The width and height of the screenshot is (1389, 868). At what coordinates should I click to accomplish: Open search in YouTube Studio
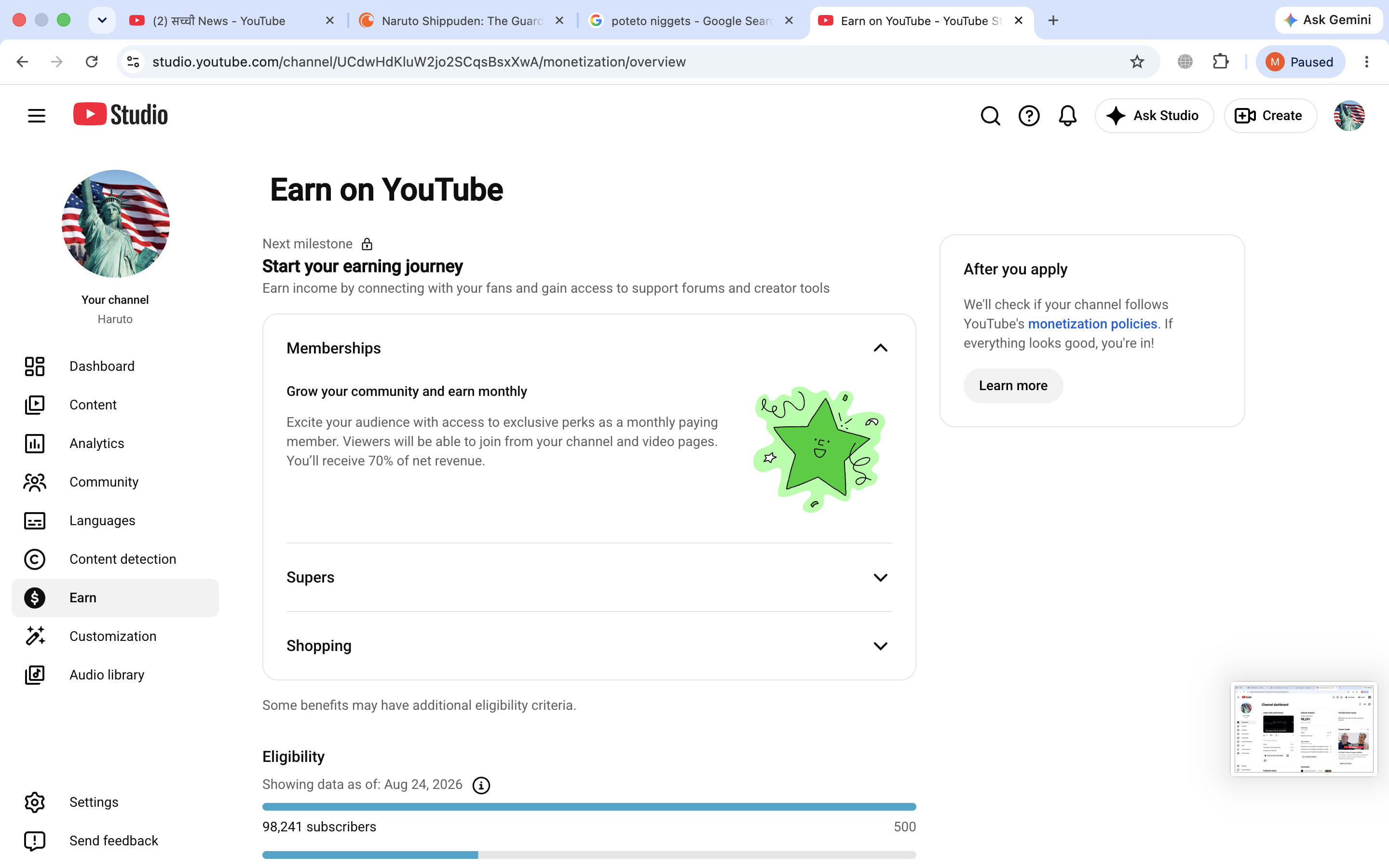[990, 115]
